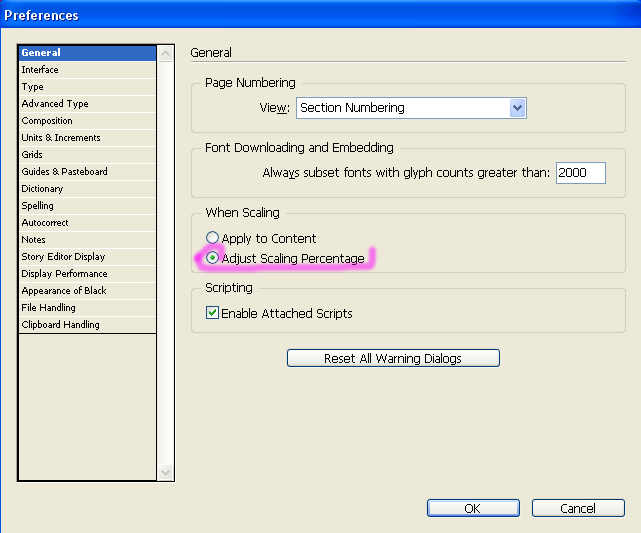Click the glyph count subset value field
This screenshot has width=641, height=533.
pos(580,173)
